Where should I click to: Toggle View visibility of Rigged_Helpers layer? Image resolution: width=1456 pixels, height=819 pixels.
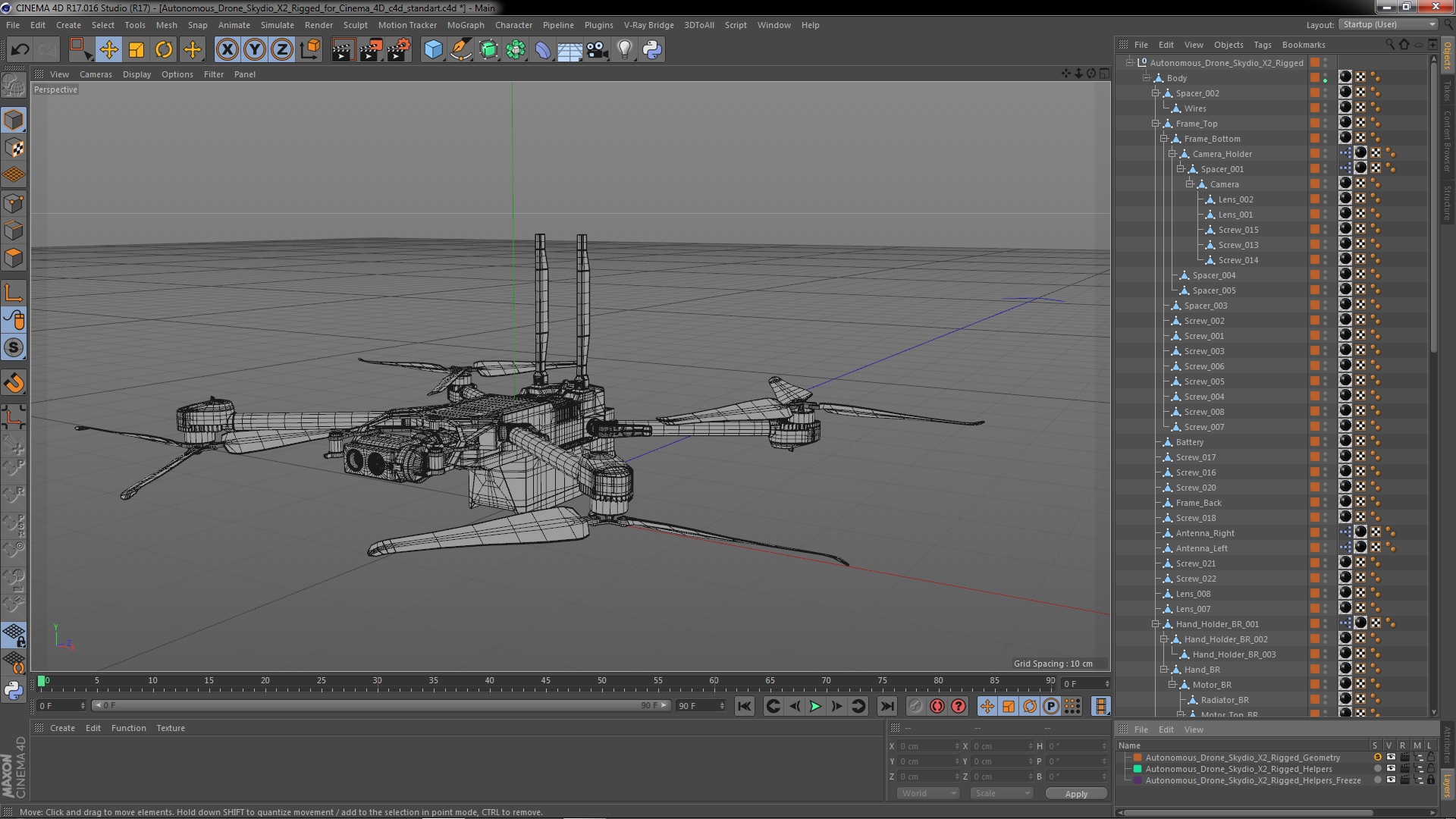(1391, 769)
